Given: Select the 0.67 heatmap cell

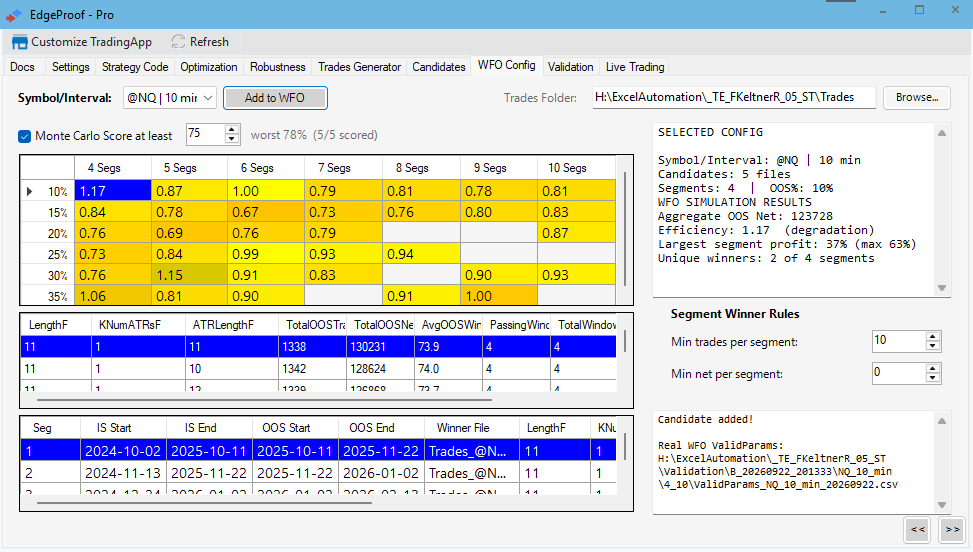Looking at the screenshot, I should tap(266, 212).
